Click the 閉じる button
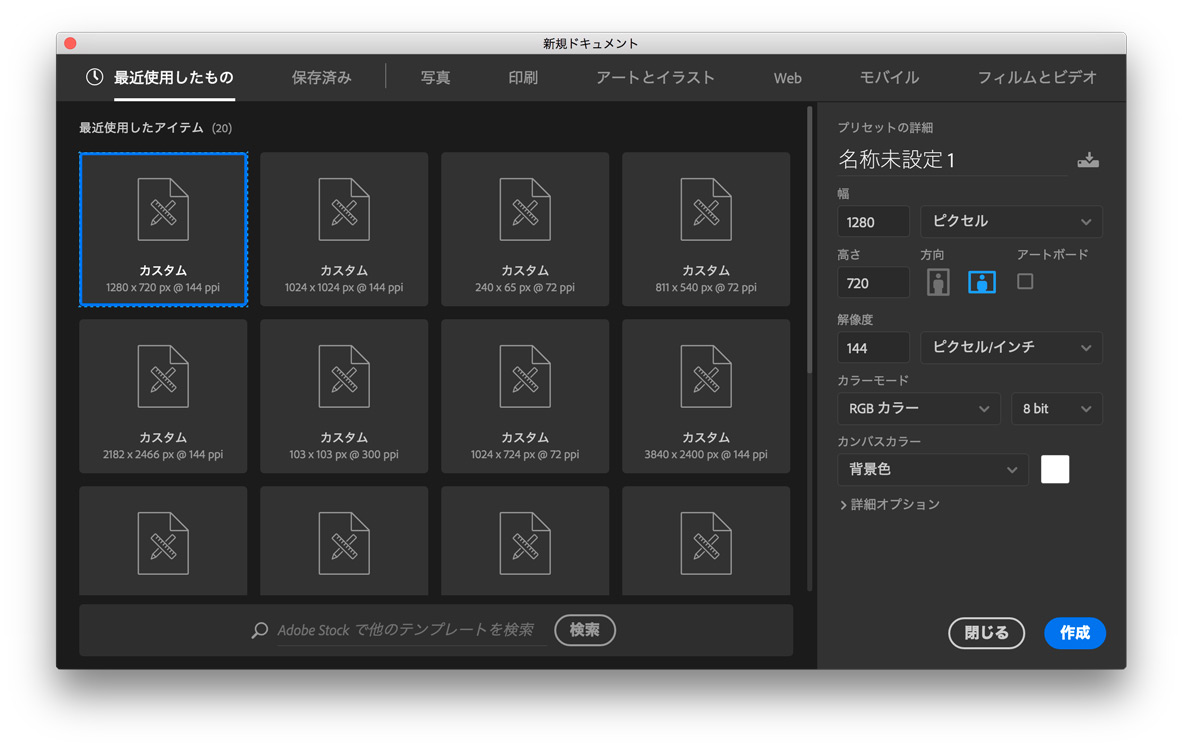Image resolution: width=1182 pixels, height=749 pixels. [986, 633]
